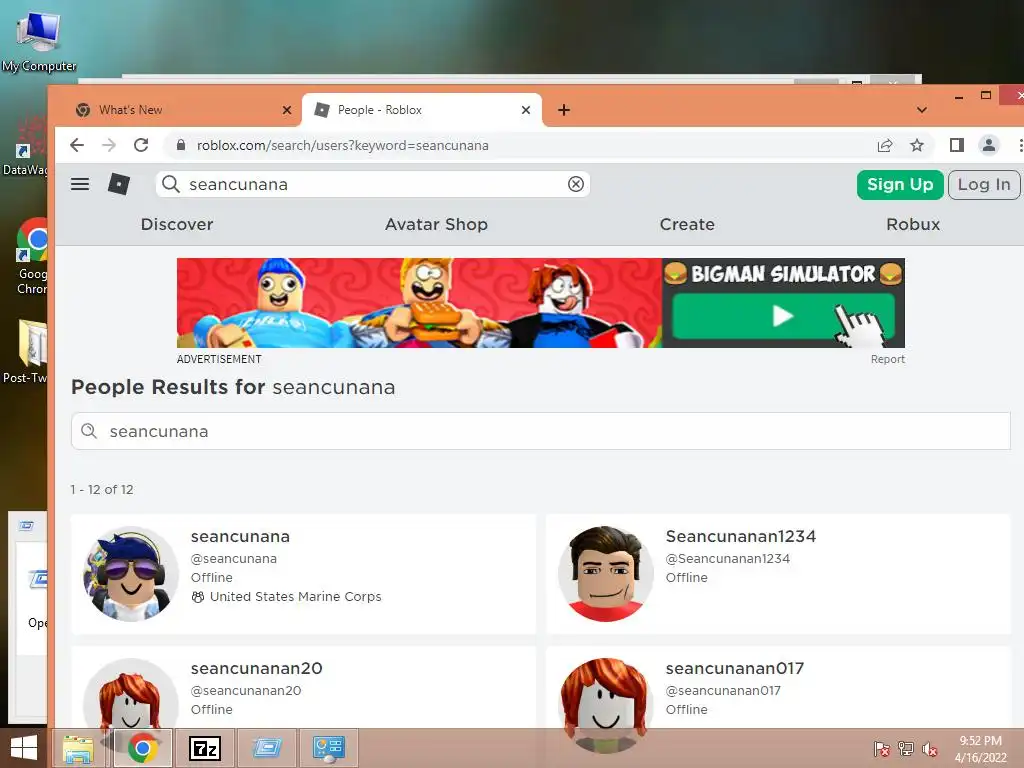
Task: Focus the top Roblox search field
Action: coord(372,184)
